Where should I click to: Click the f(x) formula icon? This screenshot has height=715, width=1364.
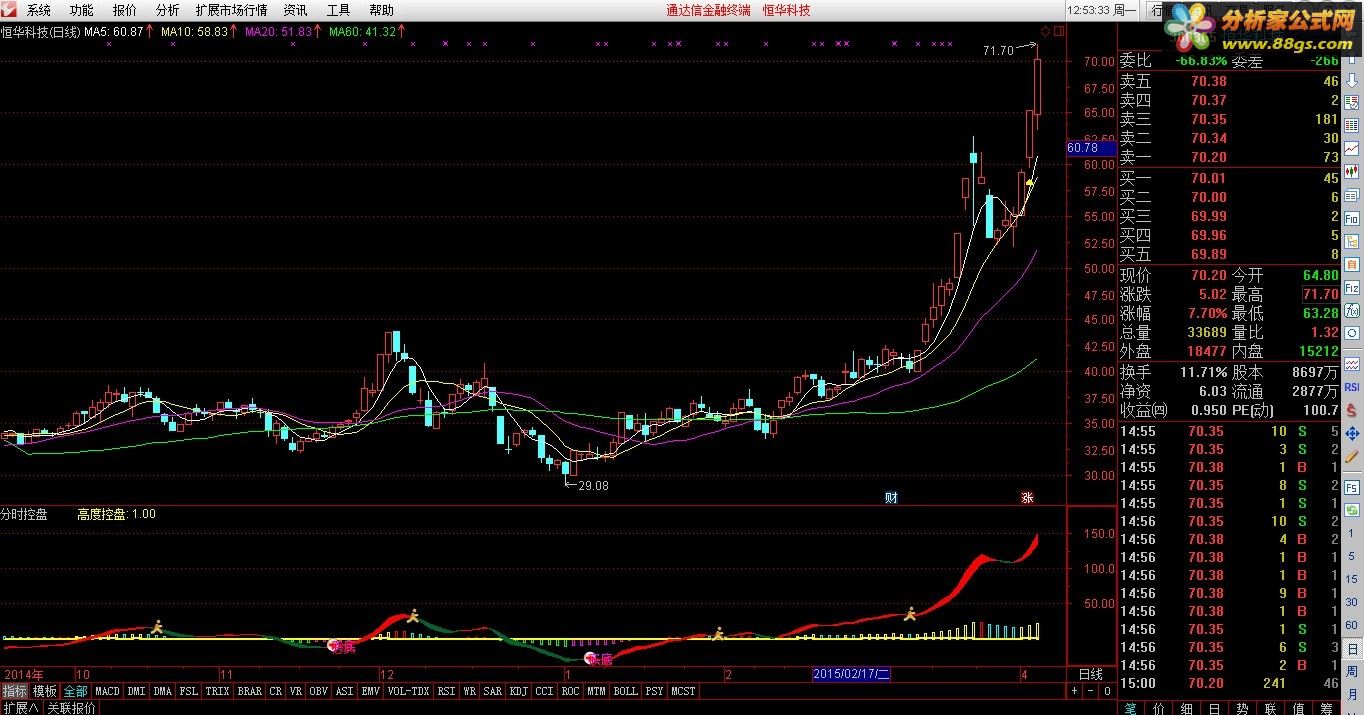1351,310
